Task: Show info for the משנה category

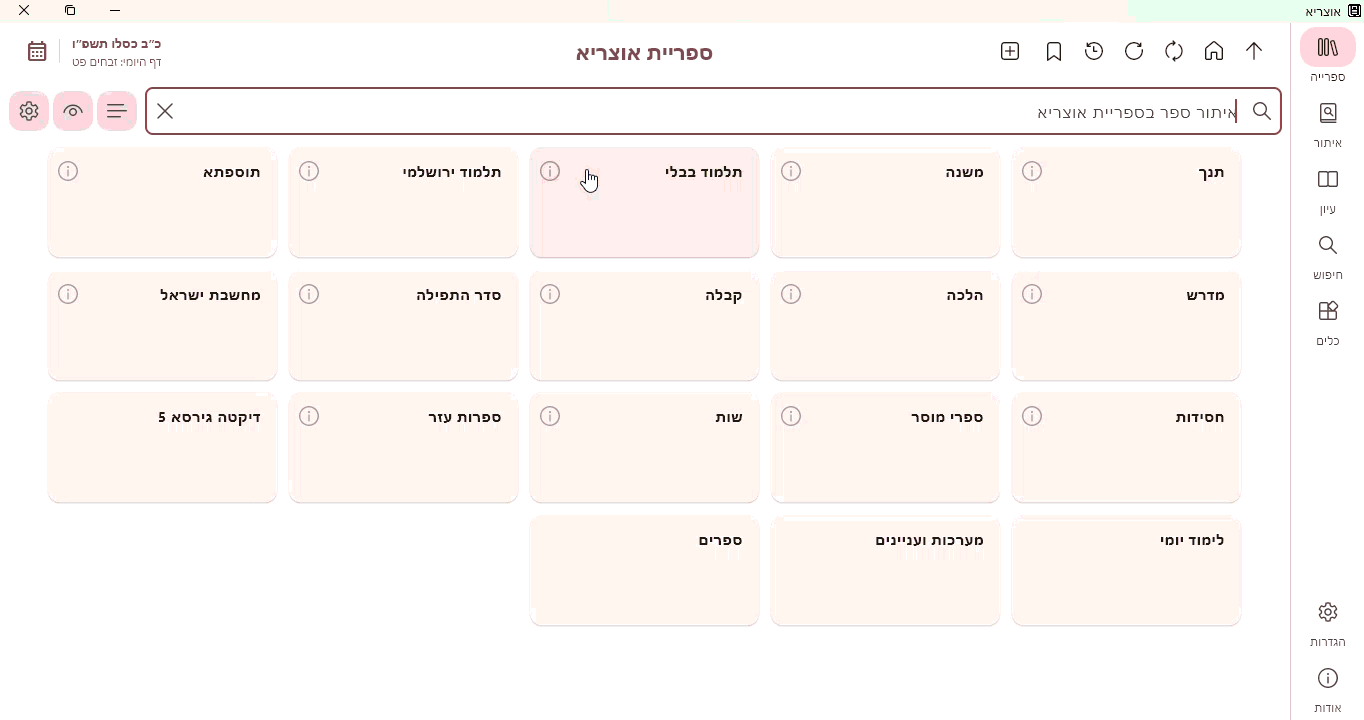Action: point(791,171)
